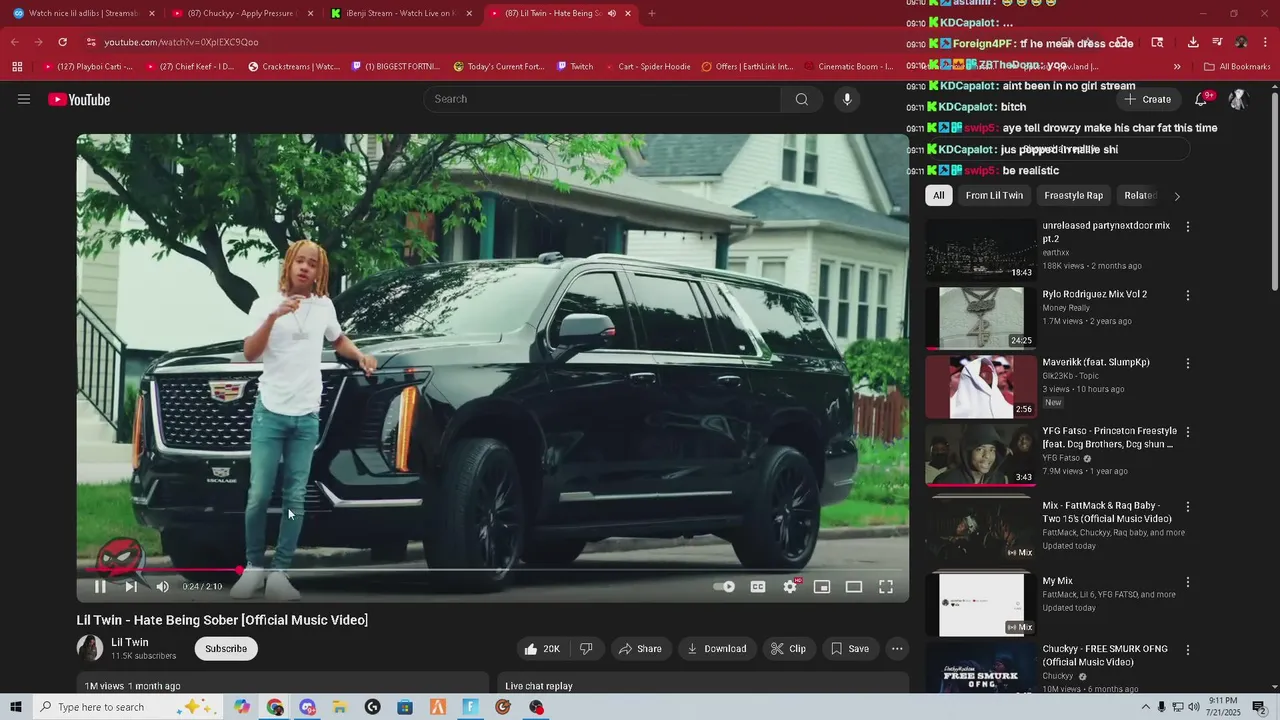Open options for unreleased partynextdoor mix
The width and height of the screenshot is (1280, 720).
1188,227
